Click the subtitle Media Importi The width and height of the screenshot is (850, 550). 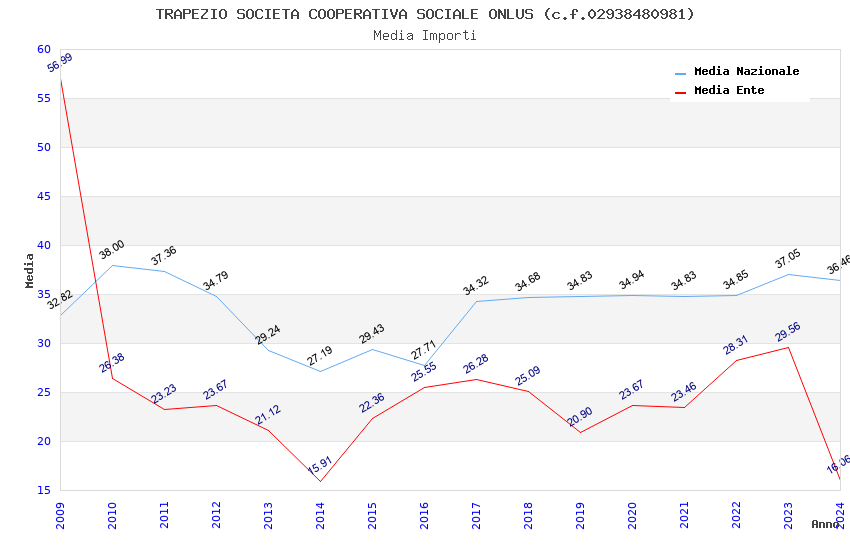click(425, 35)
